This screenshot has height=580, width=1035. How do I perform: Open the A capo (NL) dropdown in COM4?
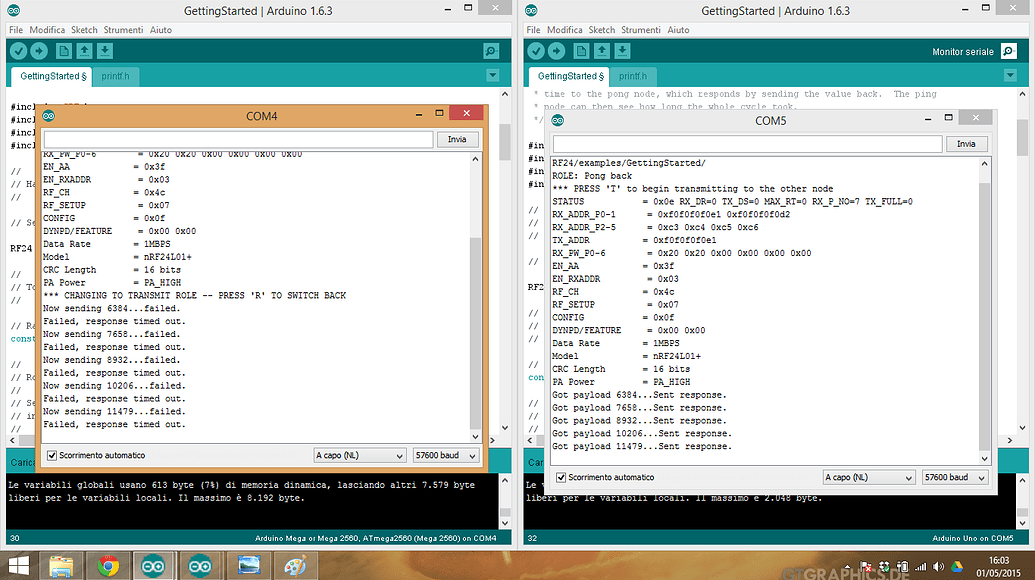(359, 455)
